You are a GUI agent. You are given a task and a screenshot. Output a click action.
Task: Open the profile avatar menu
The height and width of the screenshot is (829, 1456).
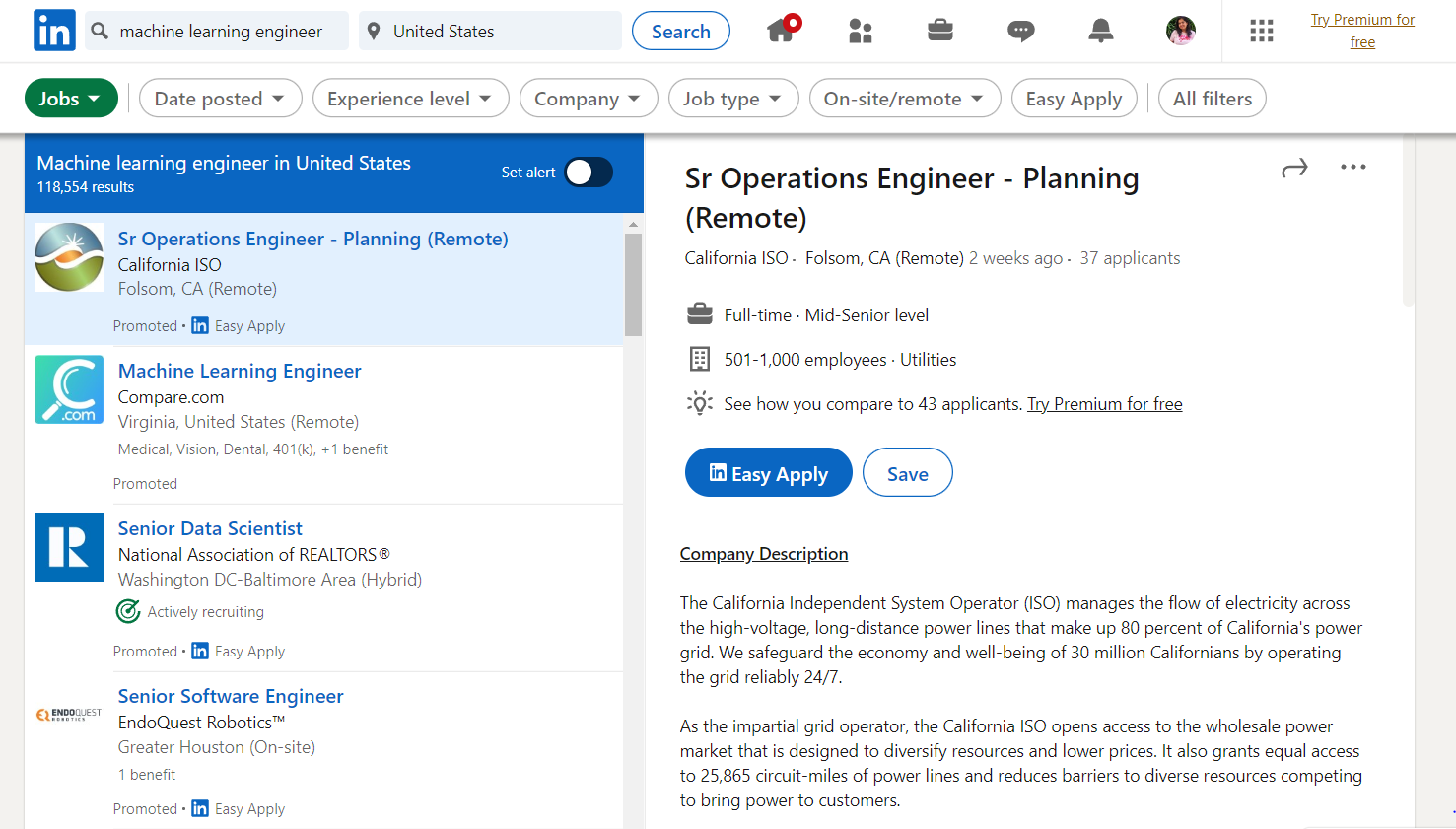(1181, 31)
